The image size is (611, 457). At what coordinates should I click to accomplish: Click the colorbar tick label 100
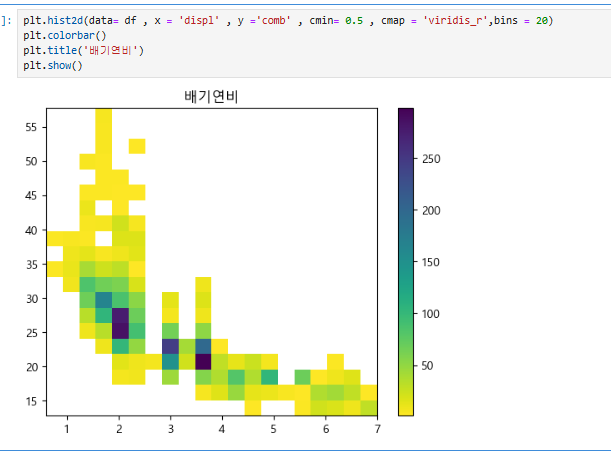tap(431, 314)
